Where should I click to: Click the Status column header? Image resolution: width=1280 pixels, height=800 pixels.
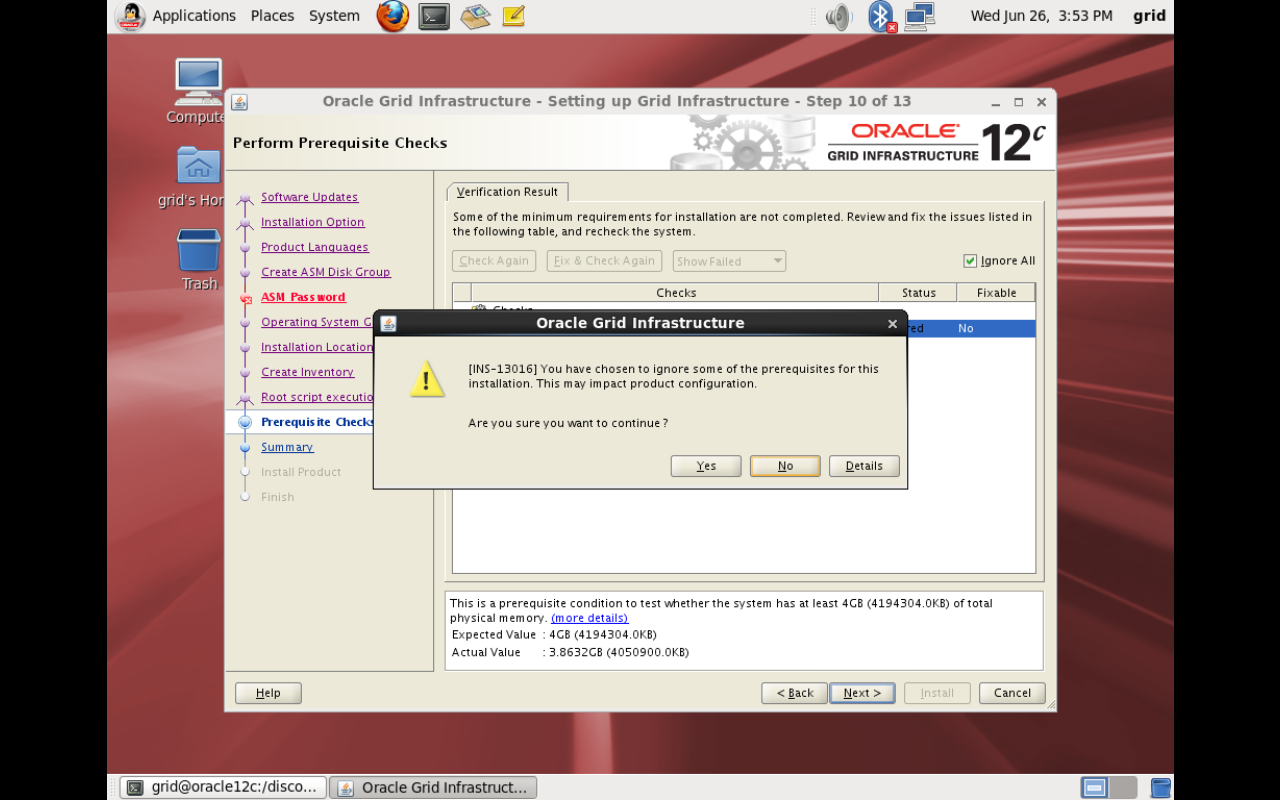pos(918,293)
